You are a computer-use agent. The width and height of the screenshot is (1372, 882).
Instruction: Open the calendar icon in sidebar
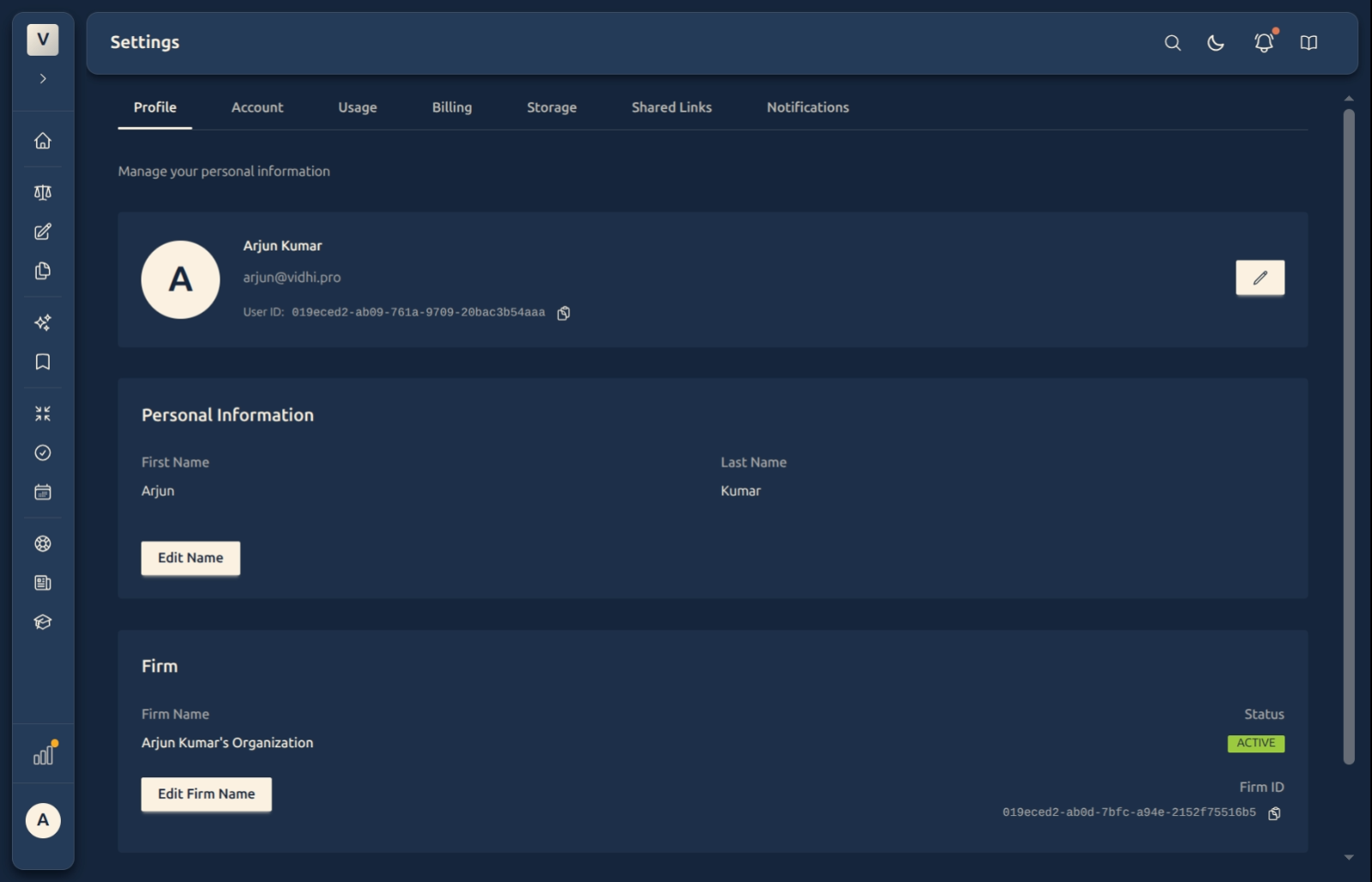pyautogui.click(x=43, y=492)
